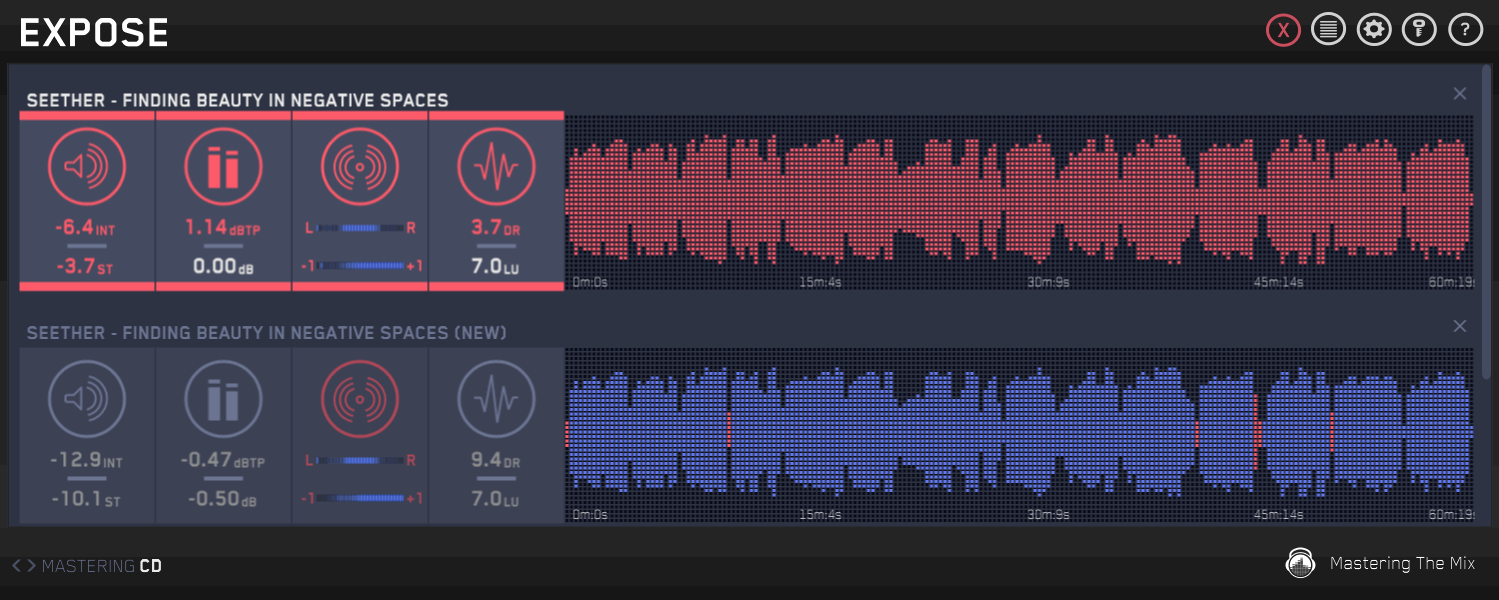Open the settings gear icon

click(x=1374, y=30)
